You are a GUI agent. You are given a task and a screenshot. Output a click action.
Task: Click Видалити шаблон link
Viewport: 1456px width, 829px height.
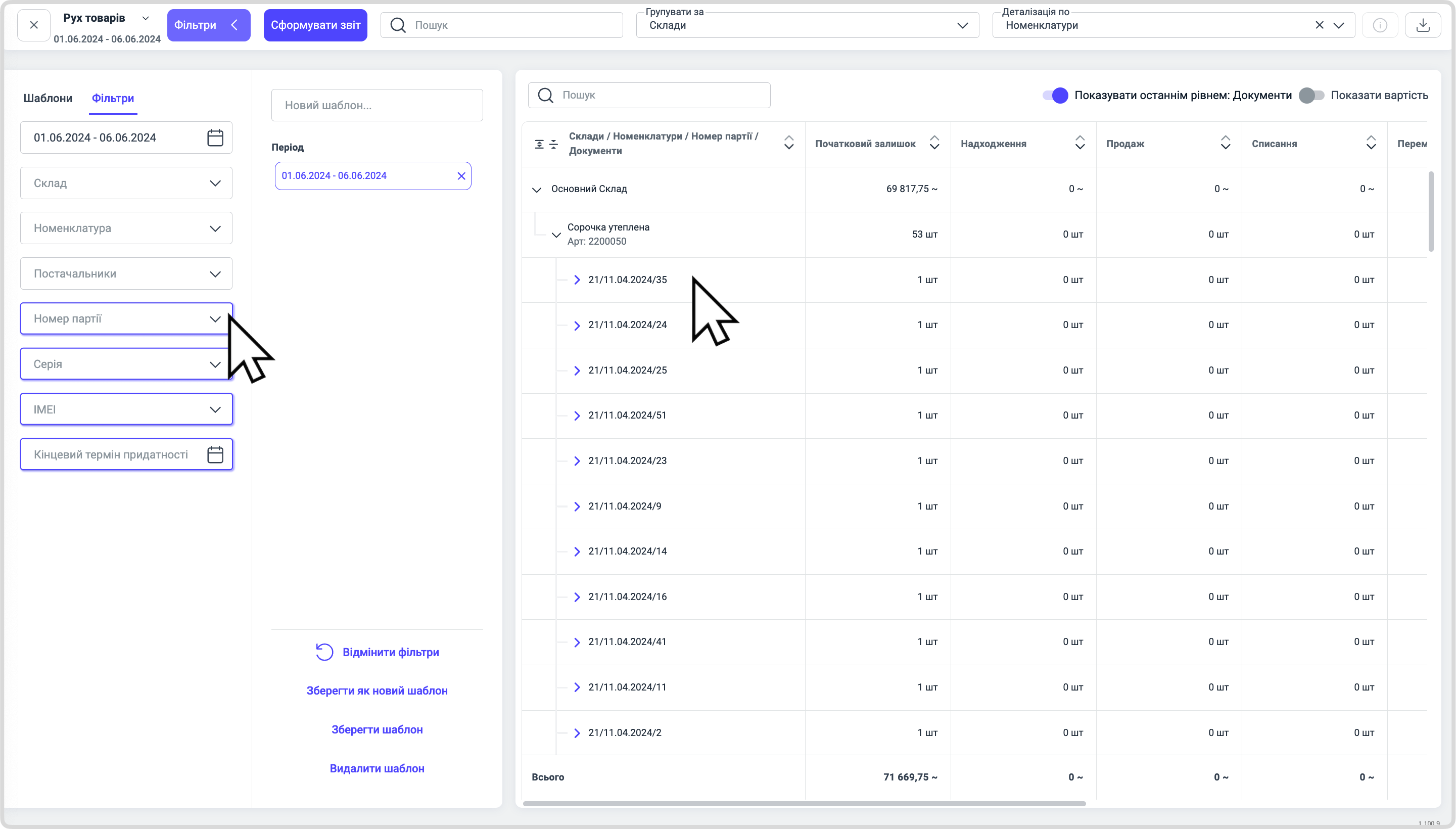pyautogui.click(x=377, y=769)
